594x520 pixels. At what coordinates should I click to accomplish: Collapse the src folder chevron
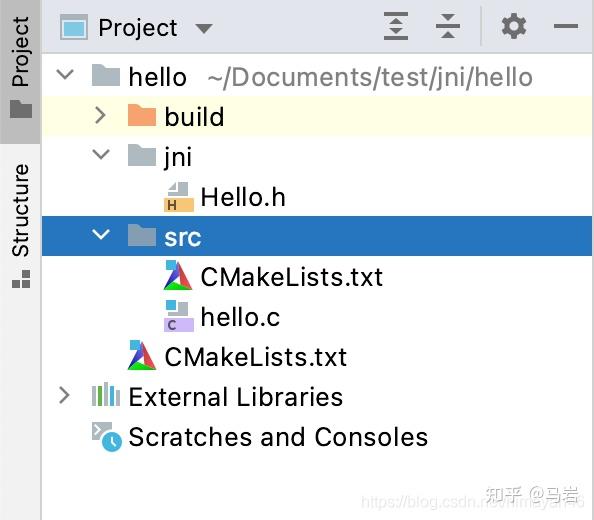coord(101,234)
